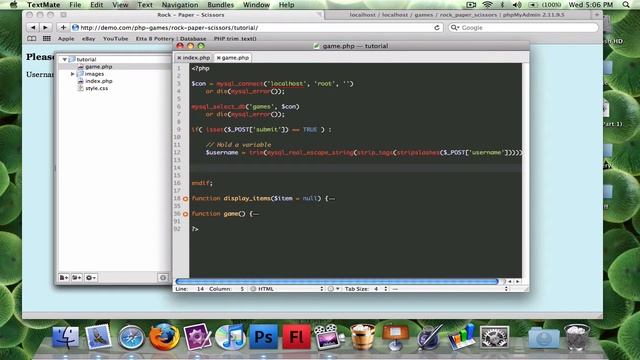Open the symbol list dropdown in status bar

click(450, 289)
